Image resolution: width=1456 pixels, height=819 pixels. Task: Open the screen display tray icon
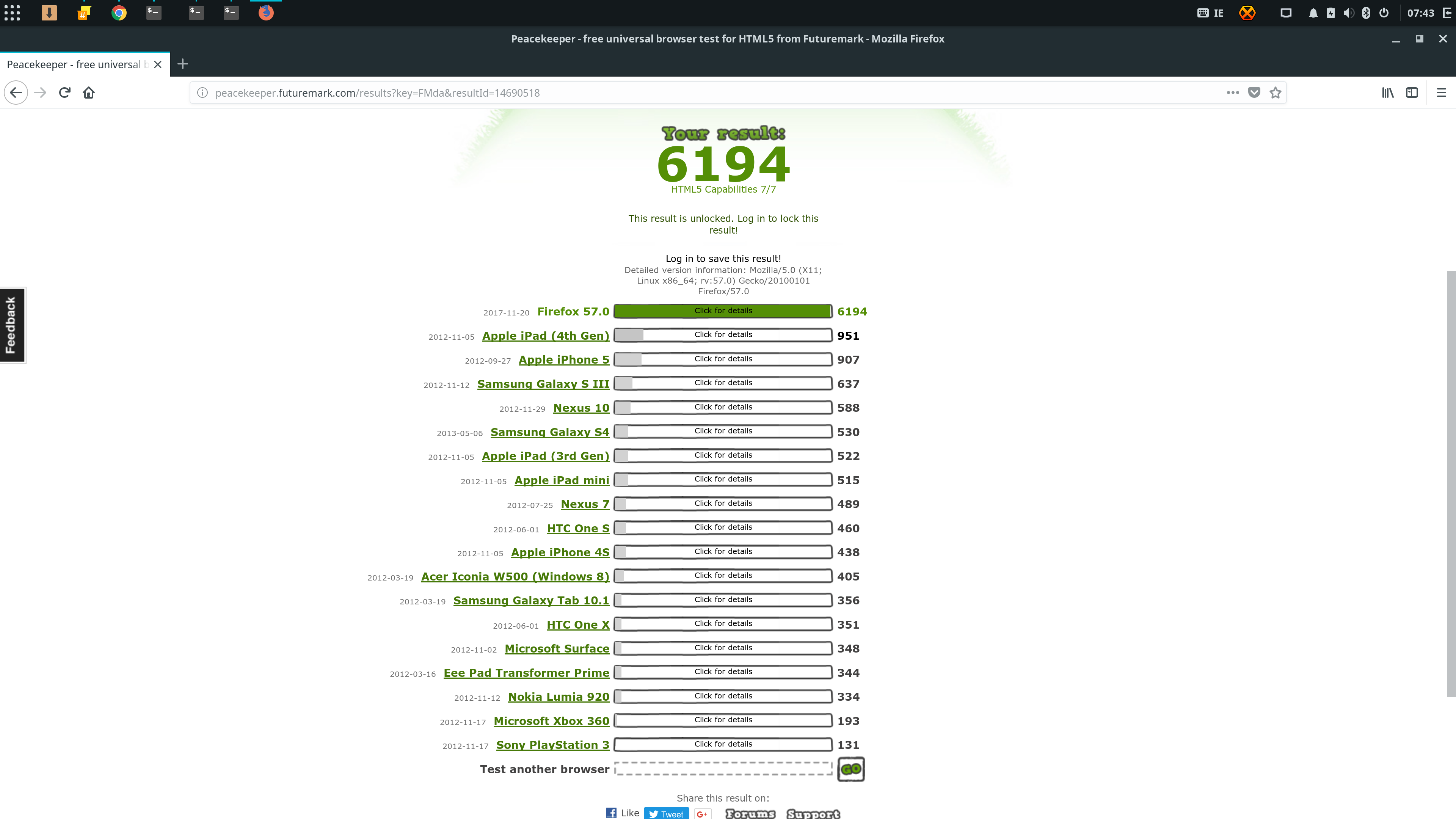click(x=1286, y=13)
